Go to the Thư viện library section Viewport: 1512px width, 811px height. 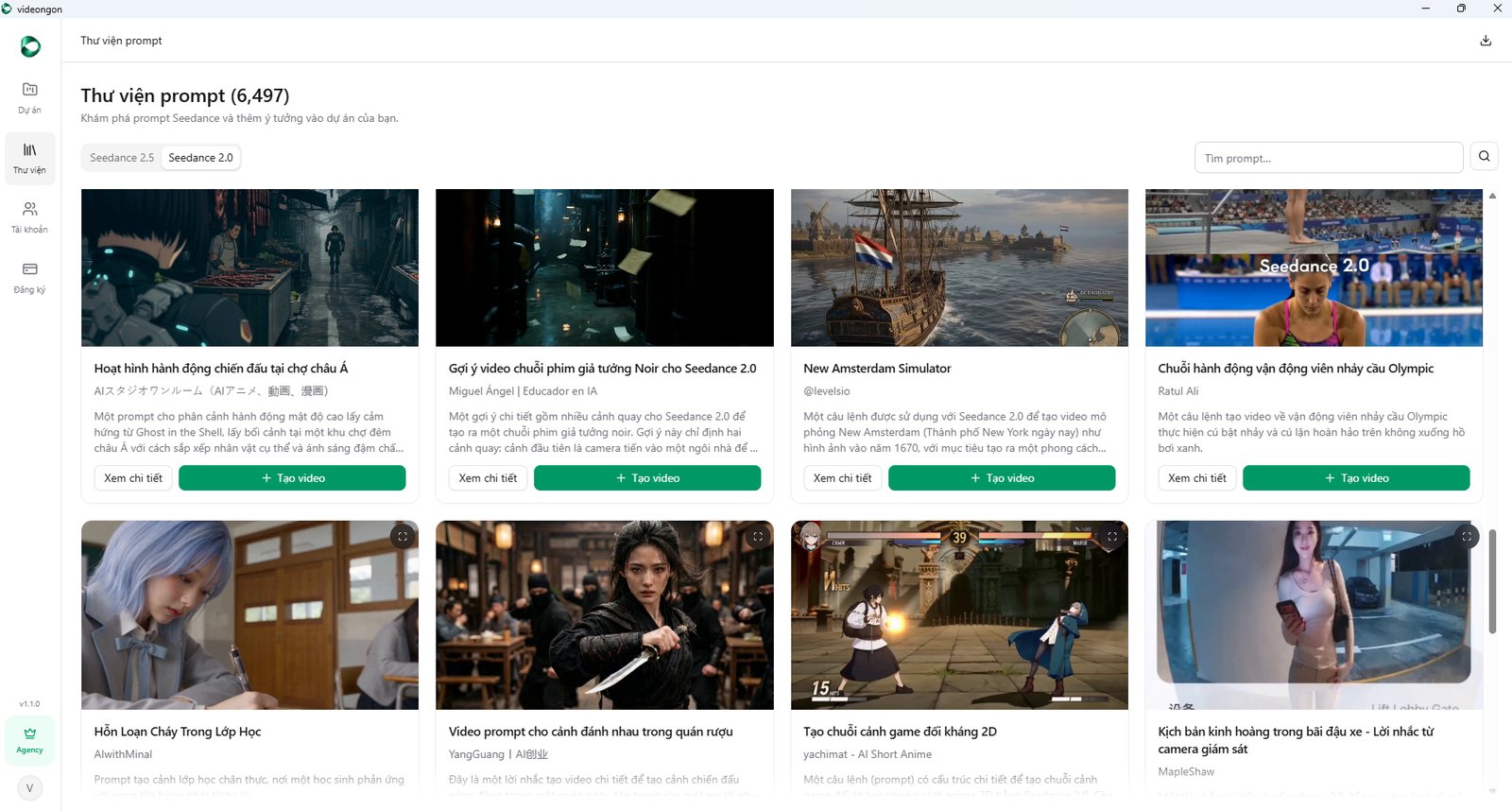click(x=30, y=158)
